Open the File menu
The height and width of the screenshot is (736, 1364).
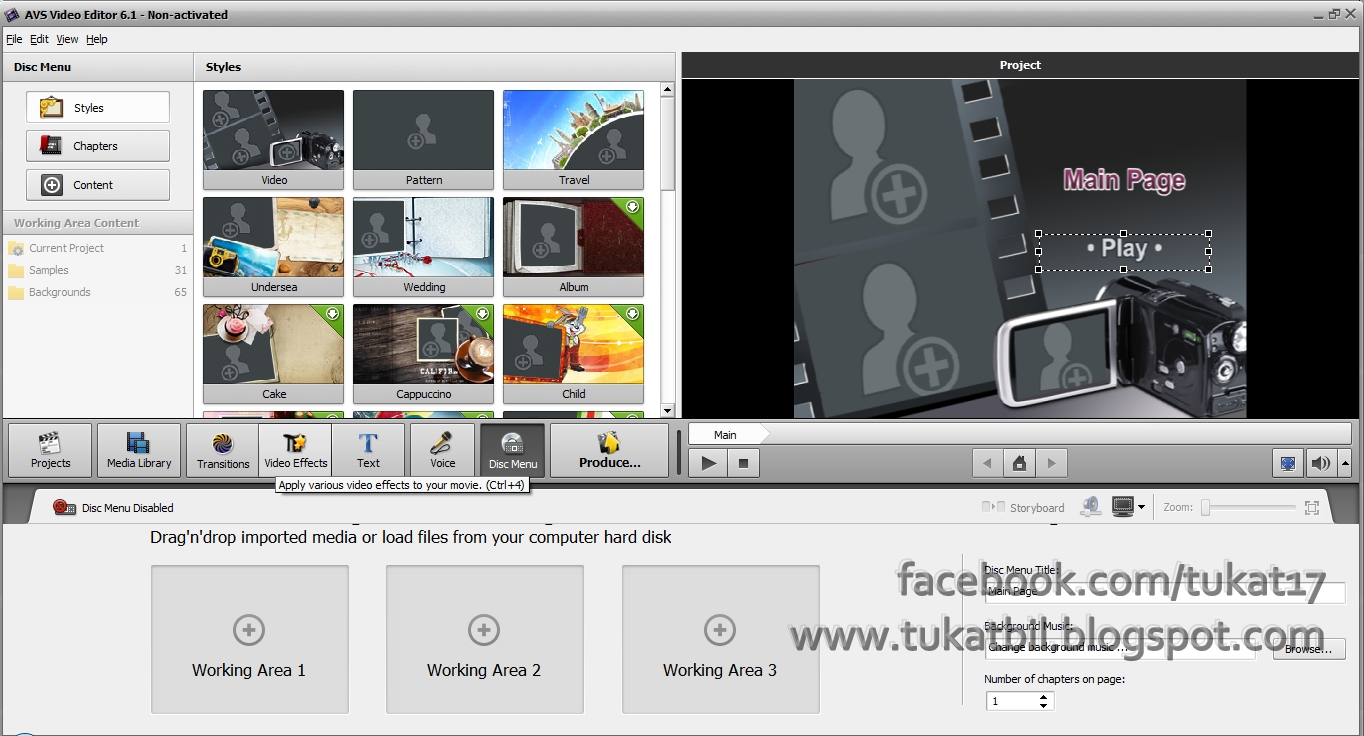coord(14,39)
